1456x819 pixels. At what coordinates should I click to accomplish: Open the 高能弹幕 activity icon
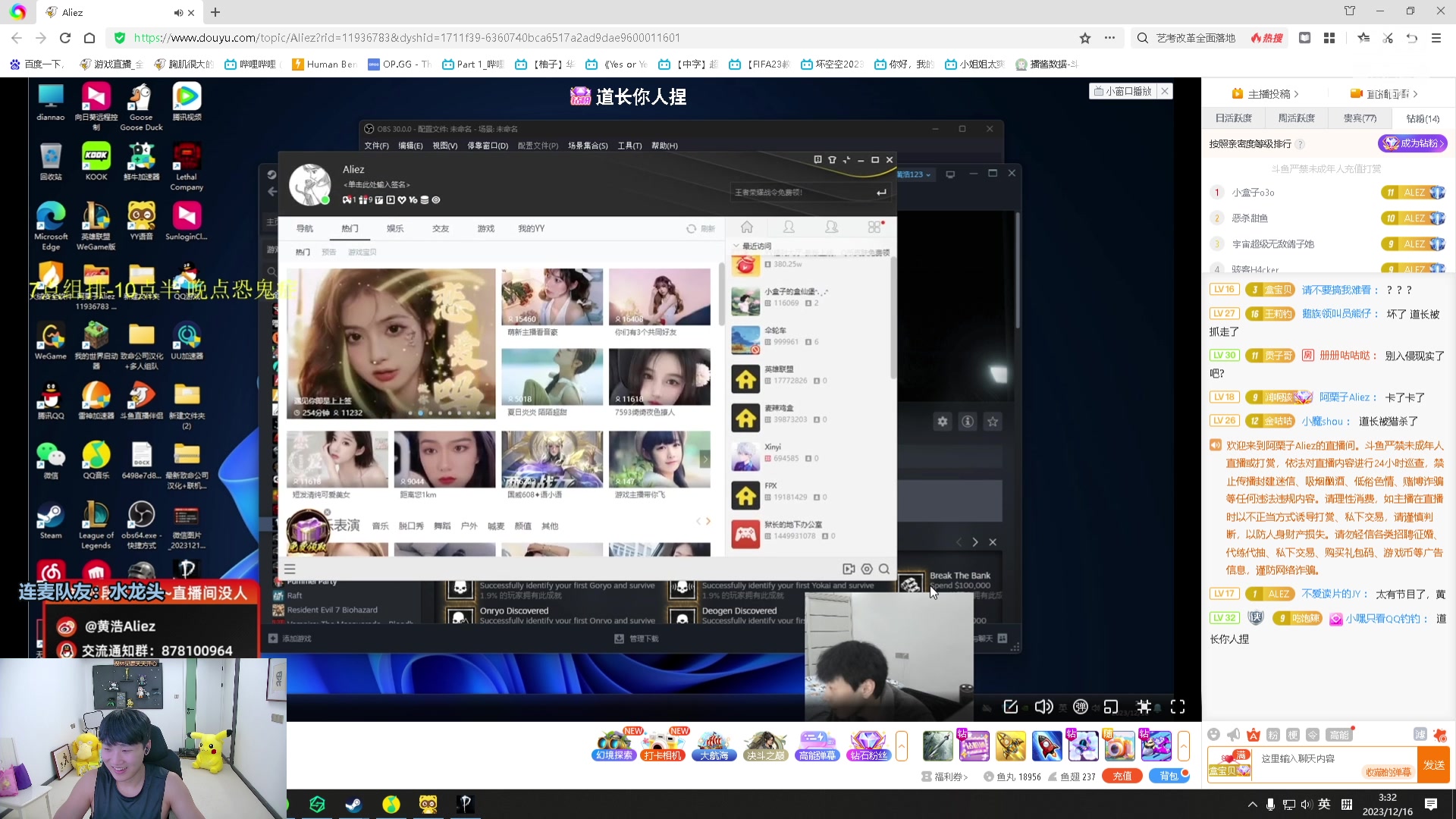[x=817, y=746]
